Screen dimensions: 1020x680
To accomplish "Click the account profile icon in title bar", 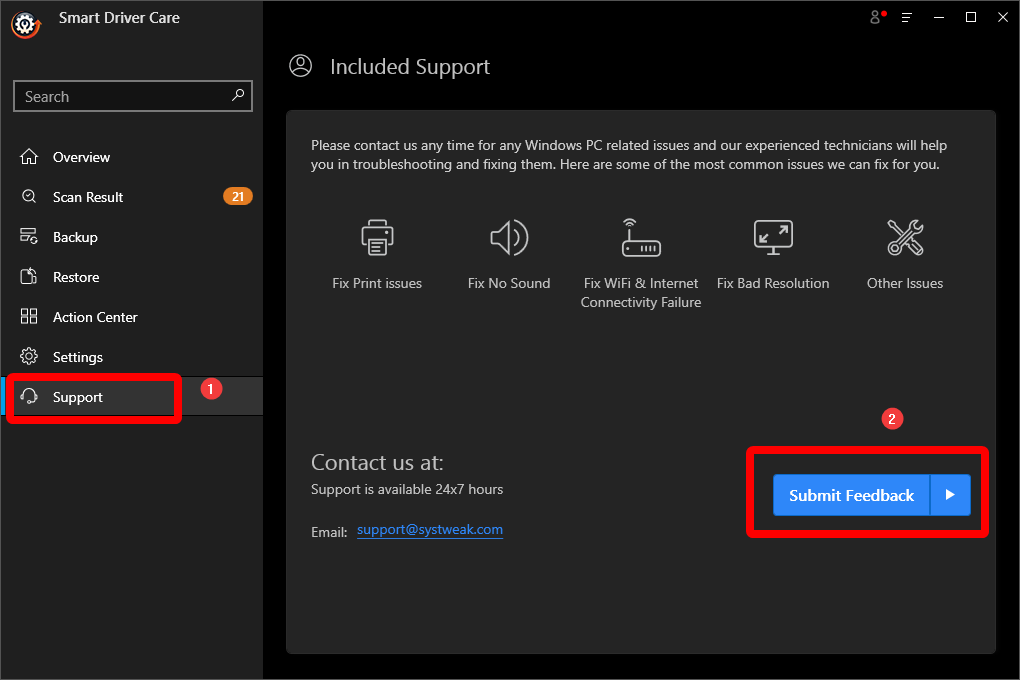I will 878,18.
